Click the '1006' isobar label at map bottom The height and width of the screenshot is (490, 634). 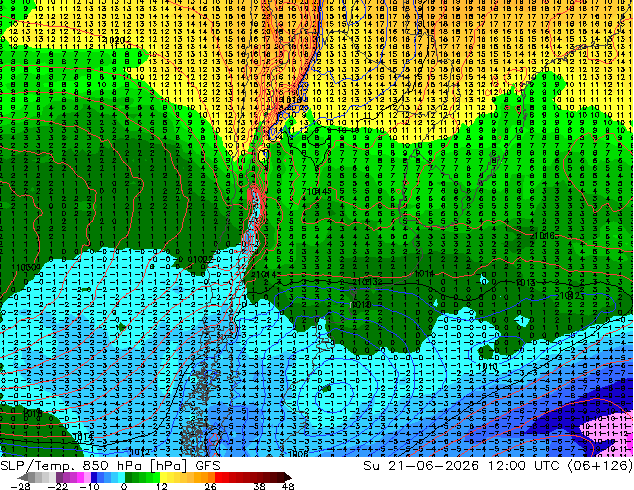point(299,454)
